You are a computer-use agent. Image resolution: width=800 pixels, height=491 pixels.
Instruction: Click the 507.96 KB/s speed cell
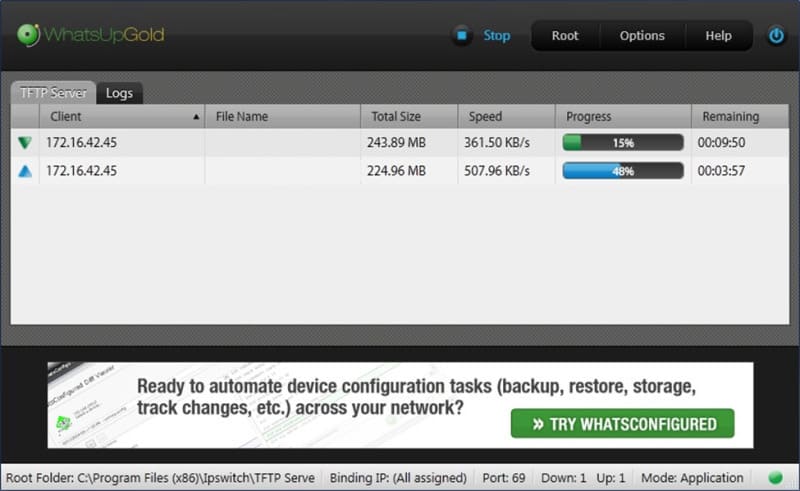click(x=496, y=171)
